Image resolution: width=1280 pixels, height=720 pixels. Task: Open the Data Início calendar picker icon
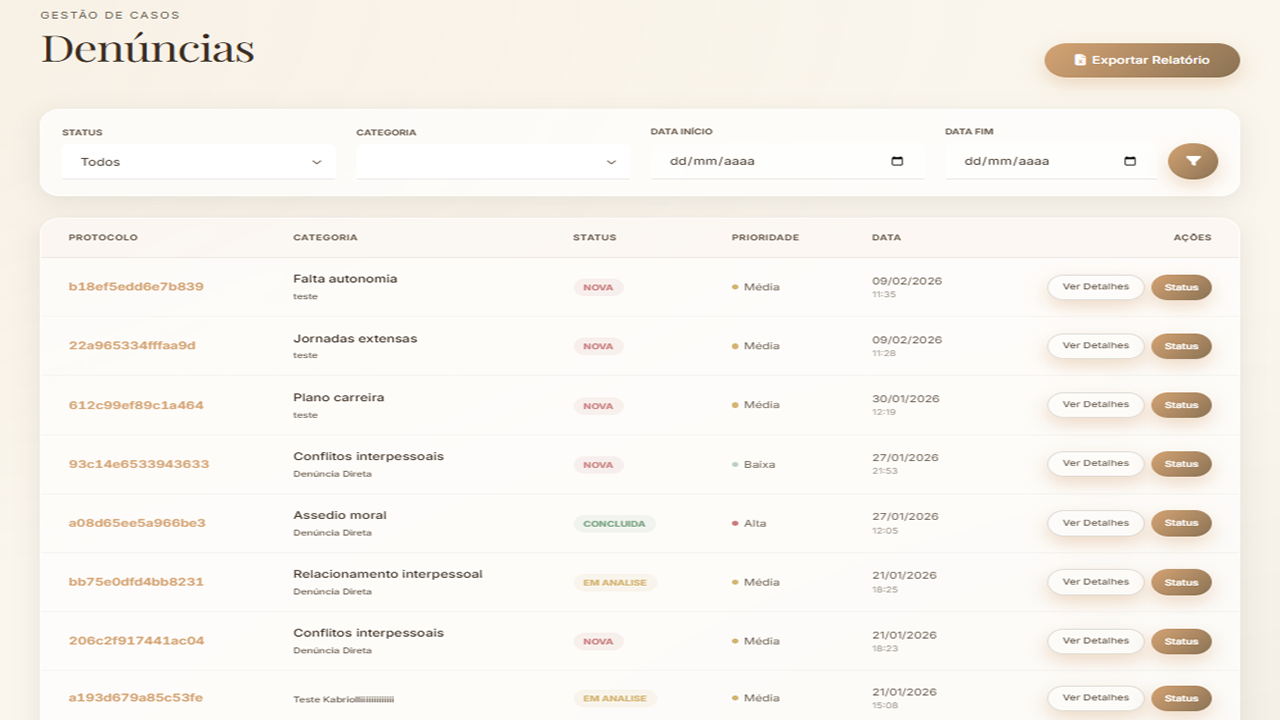(x=897, y=161)
